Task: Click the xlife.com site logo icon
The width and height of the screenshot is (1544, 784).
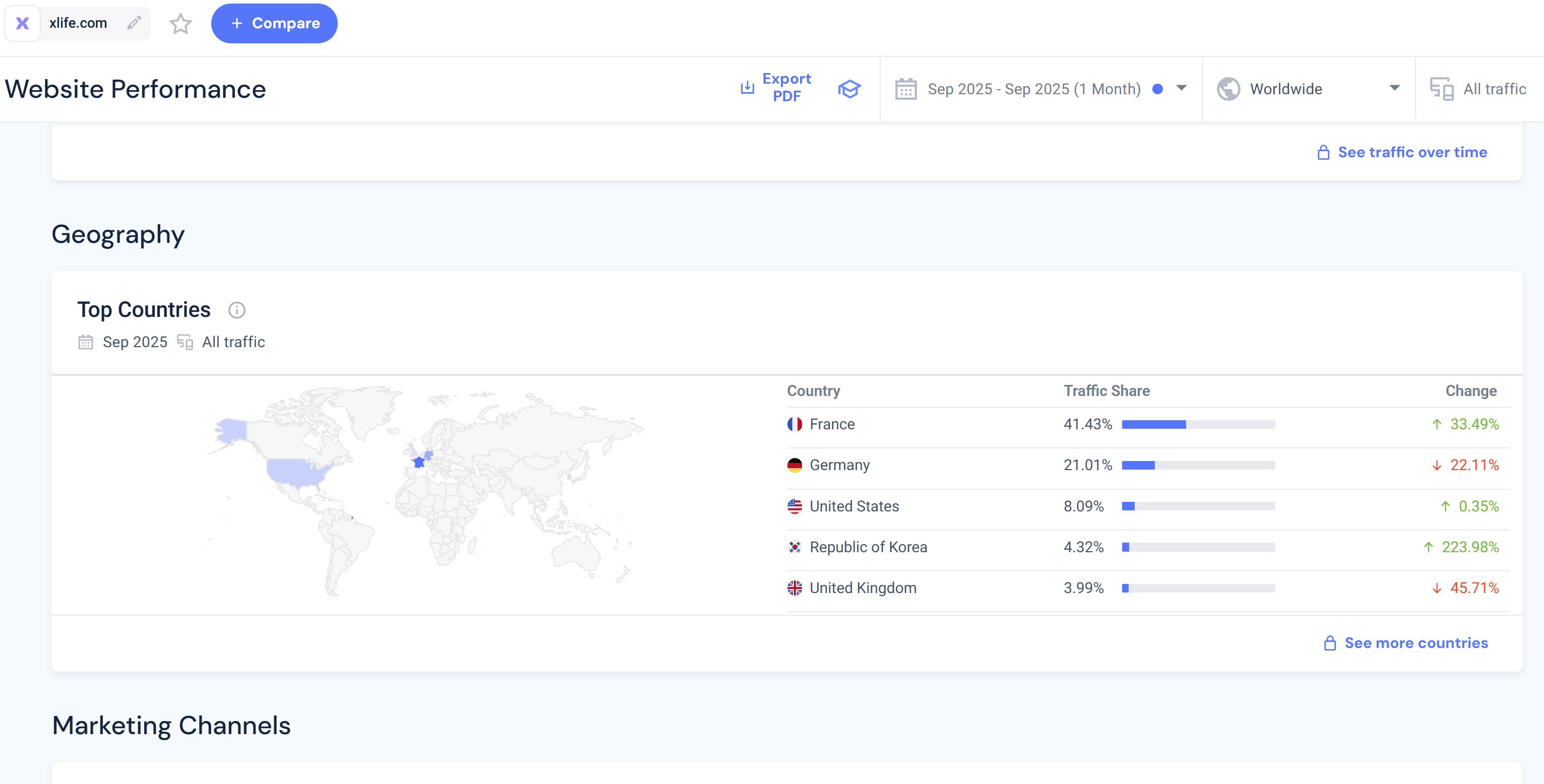Action: point(22,23)
